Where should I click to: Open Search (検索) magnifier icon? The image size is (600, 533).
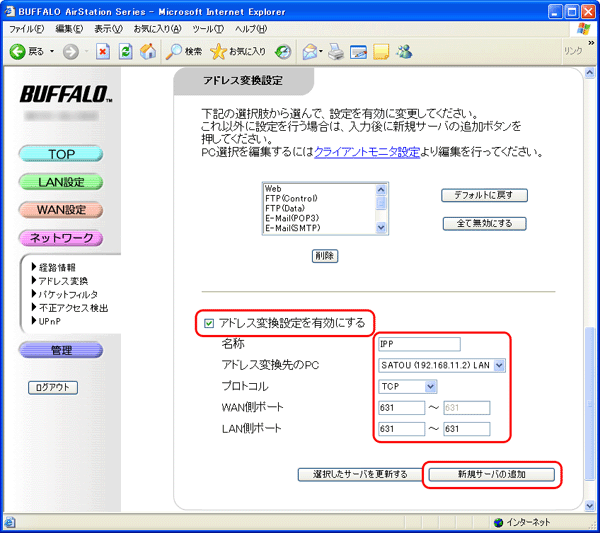click(x=174, y=51)
